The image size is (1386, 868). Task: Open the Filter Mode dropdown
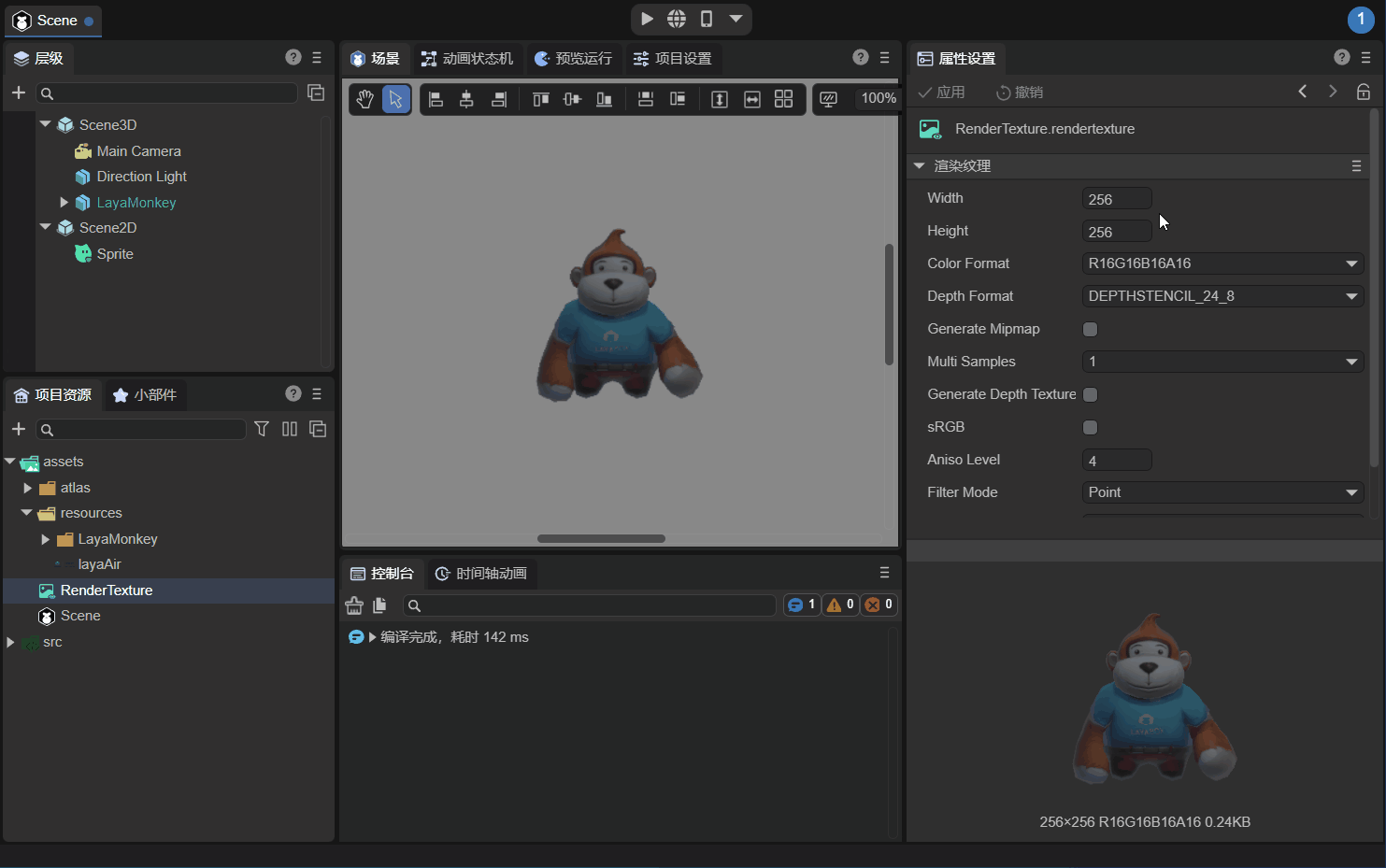pyautogui.click(x=1222, y=492)
